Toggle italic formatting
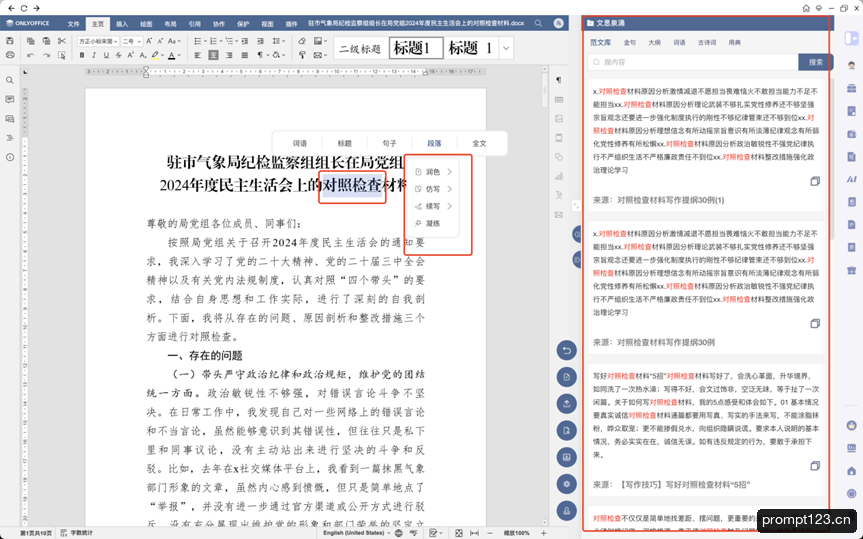Screen dimensions: 863x539 coord(94,55)
